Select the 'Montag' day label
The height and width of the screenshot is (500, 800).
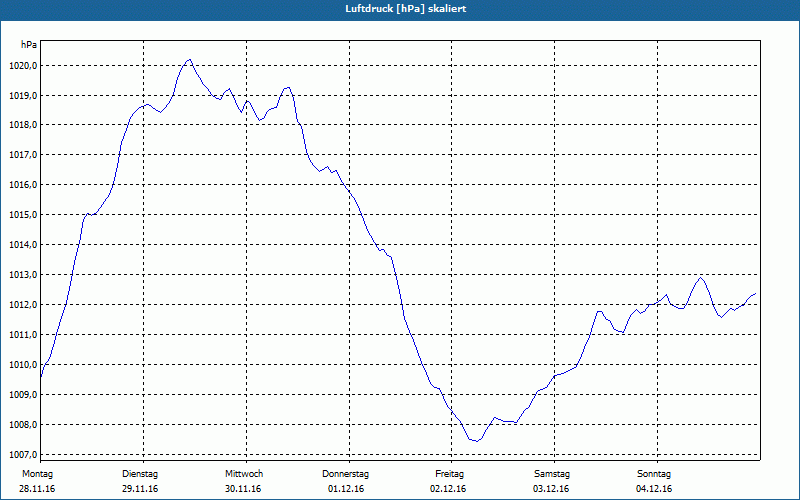click(x=37, y=474)
